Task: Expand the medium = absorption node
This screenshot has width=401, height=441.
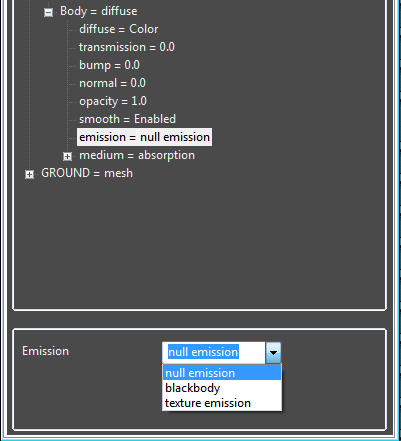Action: (67, 156)
